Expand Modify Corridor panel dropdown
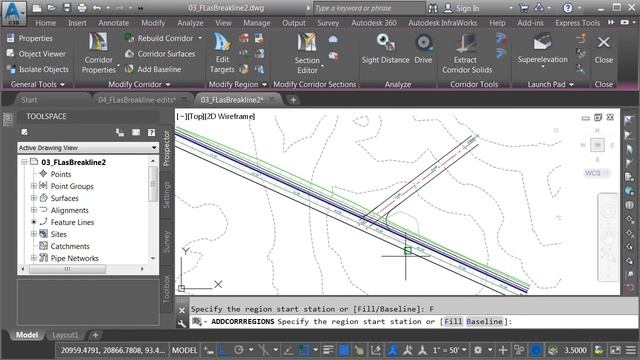Viewport: 640px width, 360px height. (x=139, y=84)
